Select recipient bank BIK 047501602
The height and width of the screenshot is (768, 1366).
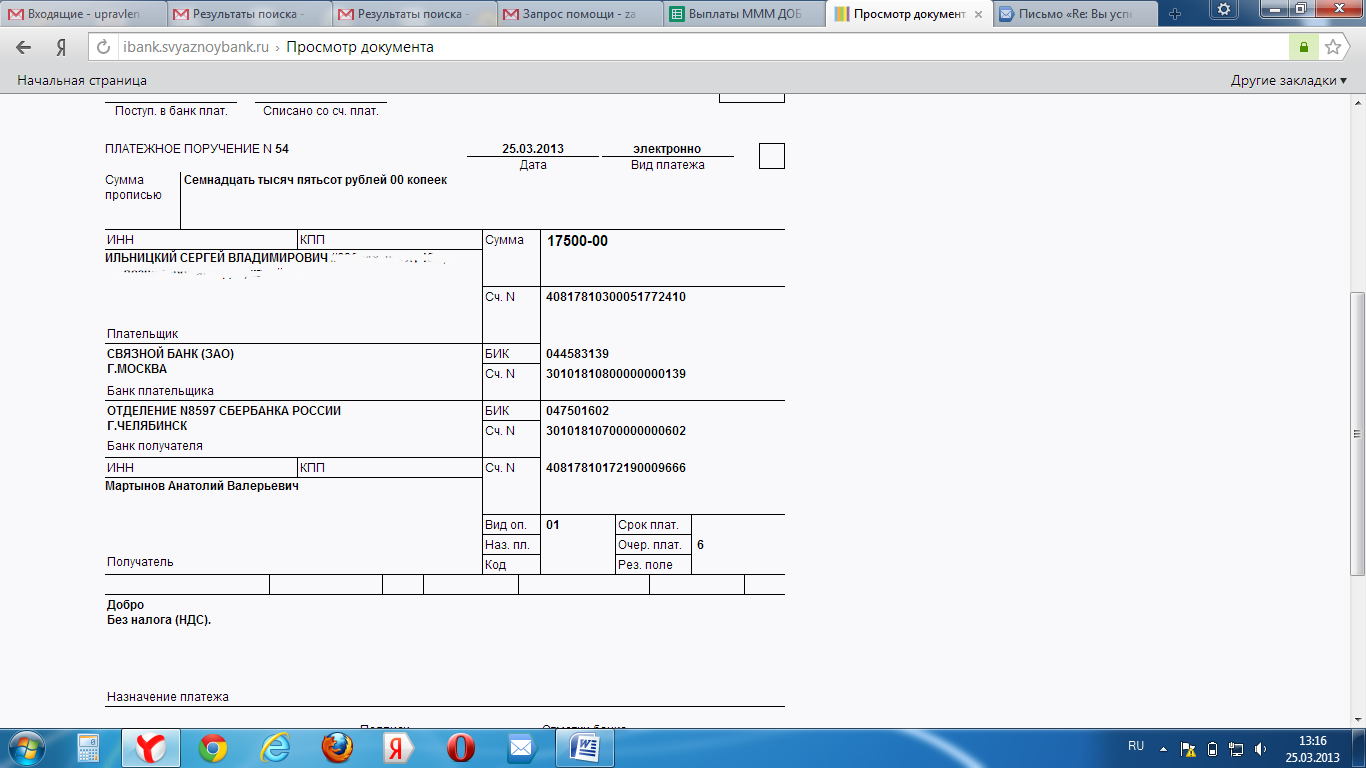pyautogui.click(x=577, y=411)
